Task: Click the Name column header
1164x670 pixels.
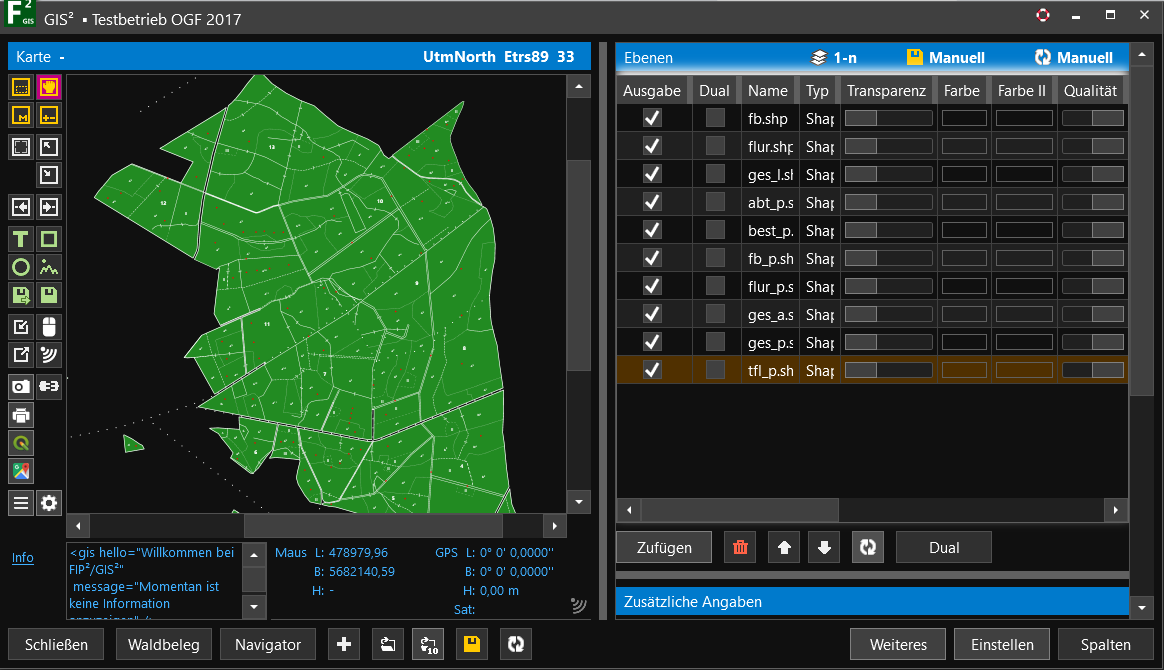Action: [767, 91]
